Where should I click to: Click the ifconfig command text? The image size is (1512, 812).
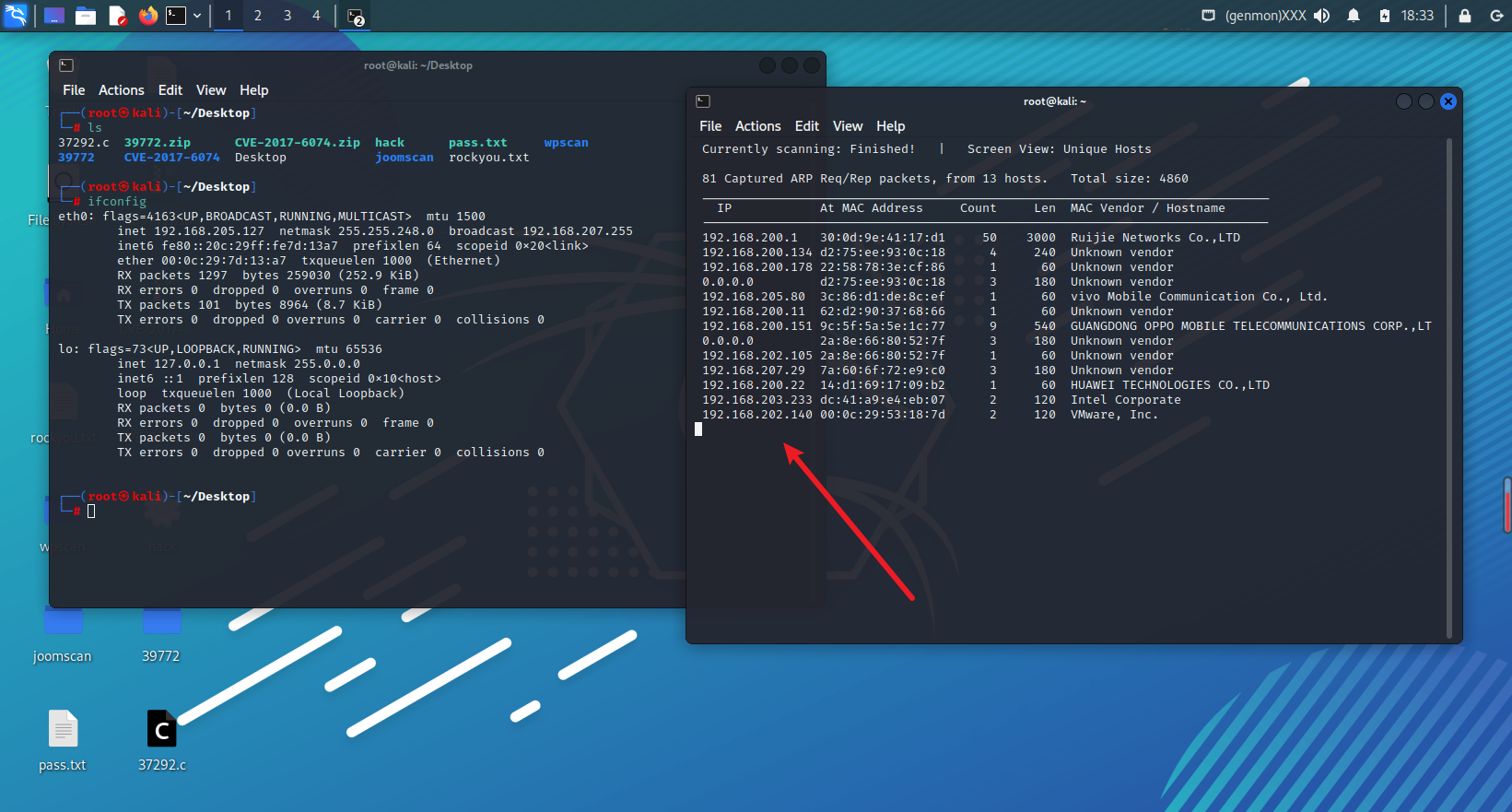coord(117,202)
